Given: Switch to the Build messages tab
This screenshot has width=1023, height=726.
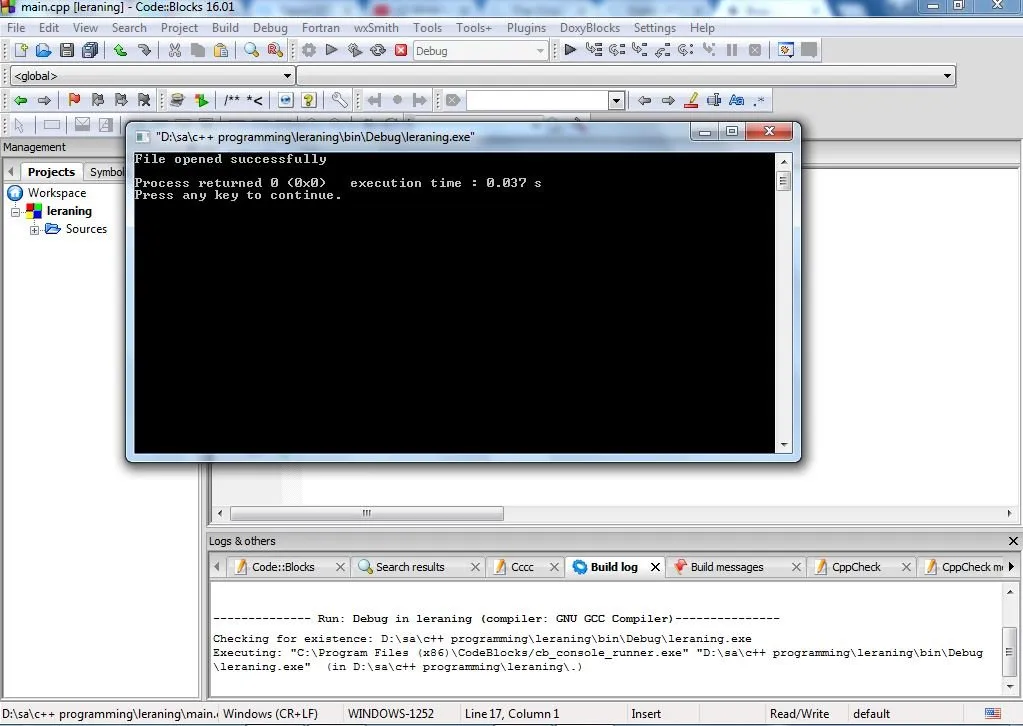Looking at the screenshot, I should [x=727, y=567].
